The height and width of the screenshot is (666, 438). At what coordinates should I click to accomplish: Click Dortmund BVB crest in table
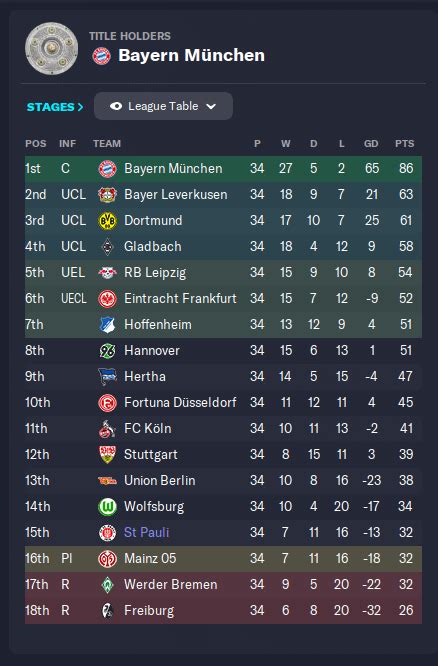point(107,220)
